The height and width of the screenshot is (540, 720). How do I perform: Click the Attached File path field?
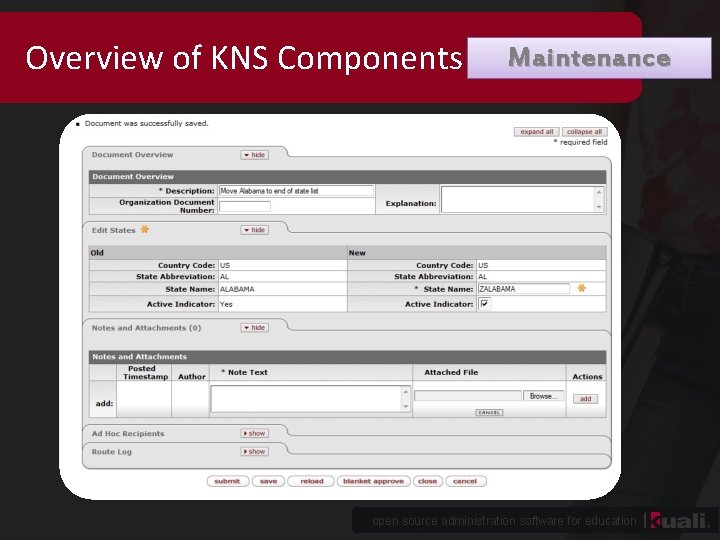[468, 396]
